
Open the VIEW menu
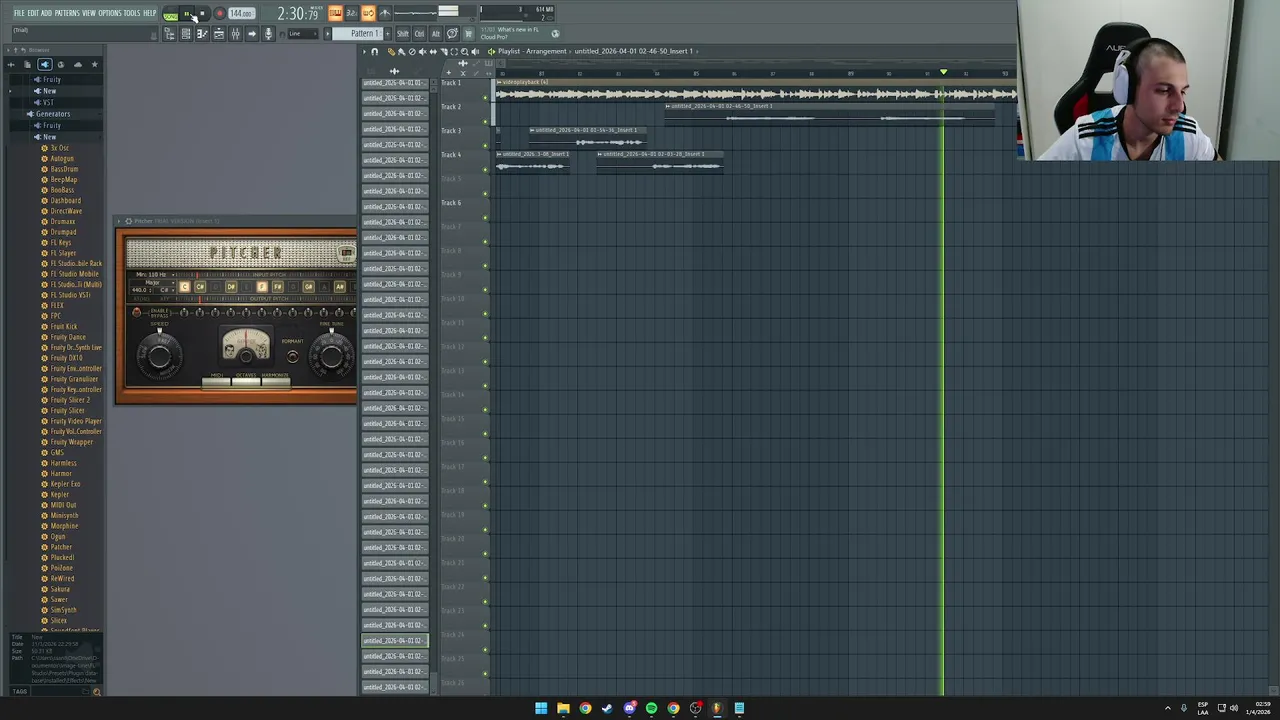pyautogui.click(x=89, y=13)
